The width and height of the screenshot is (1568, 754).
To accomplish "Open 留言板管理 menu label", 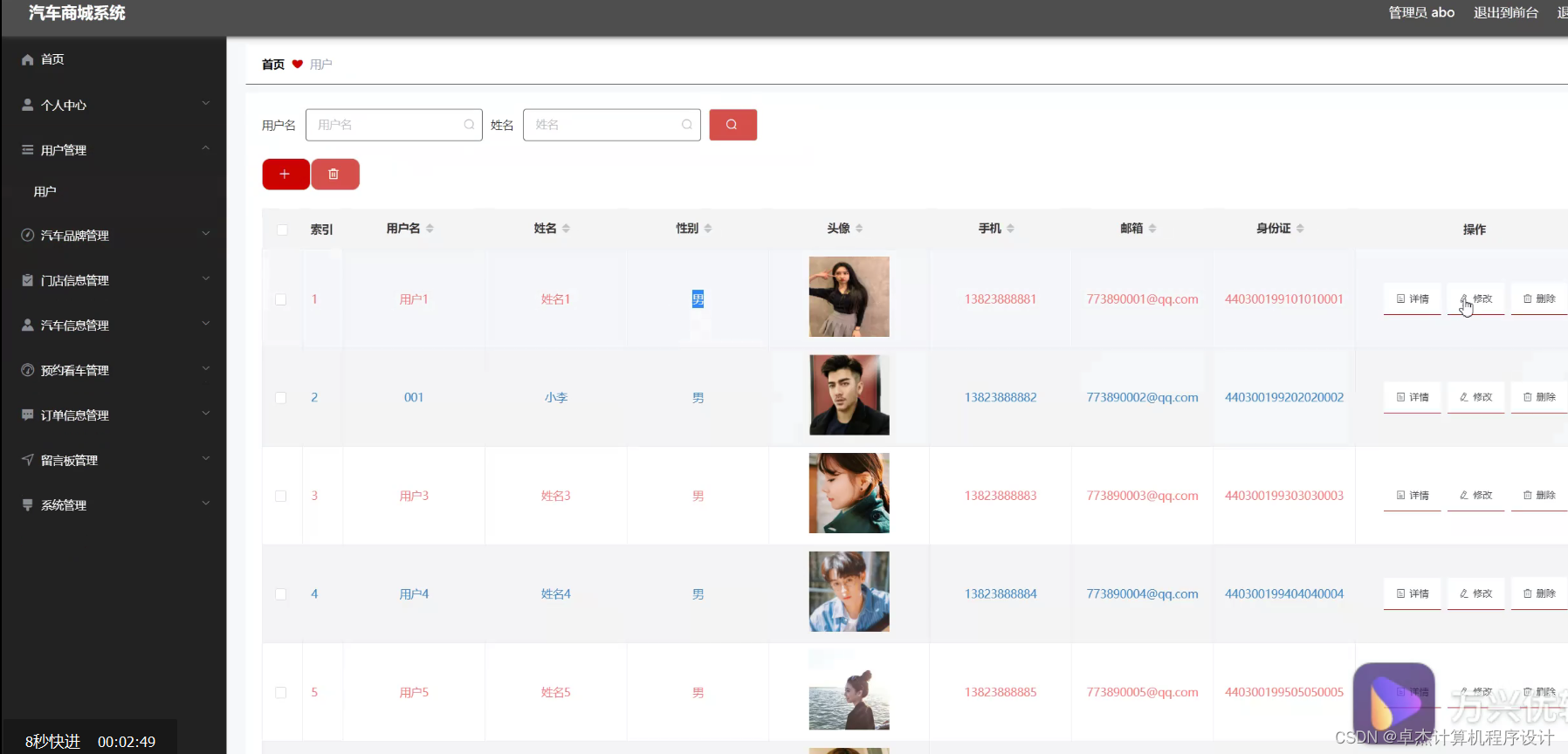I will pyautogui.click(x=69, y=460).
